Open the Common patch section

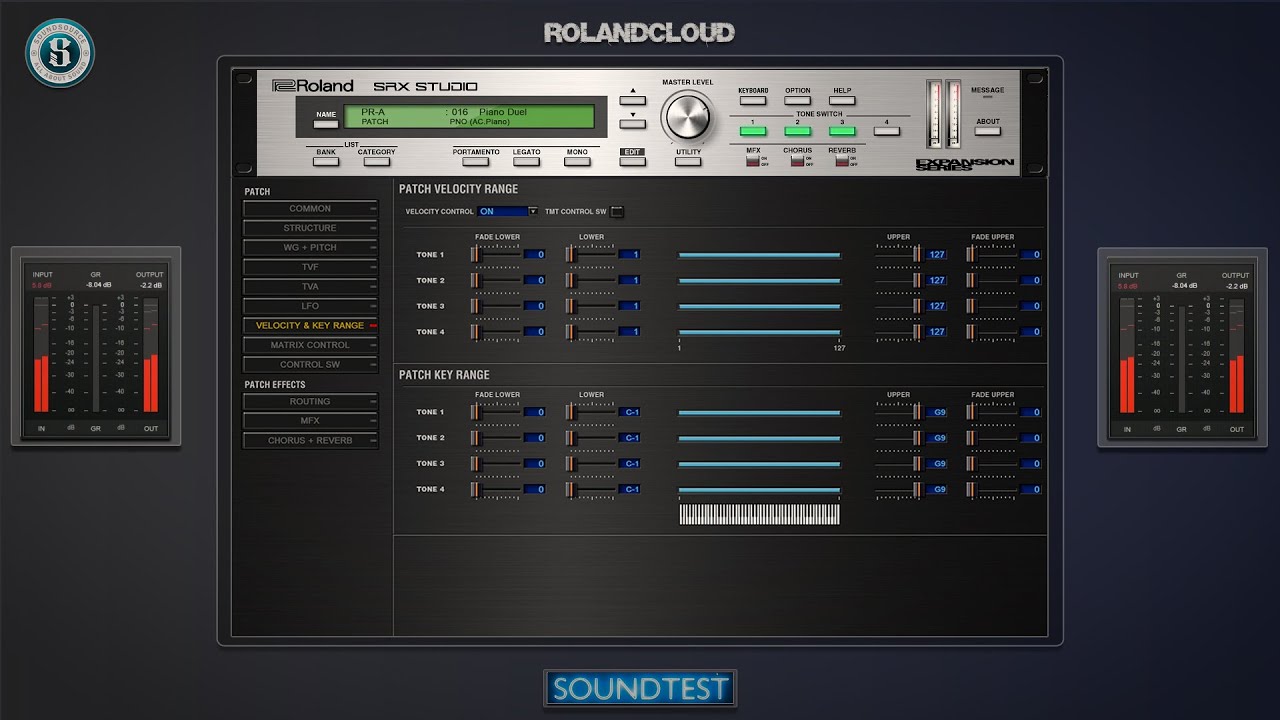pos(310,209)
